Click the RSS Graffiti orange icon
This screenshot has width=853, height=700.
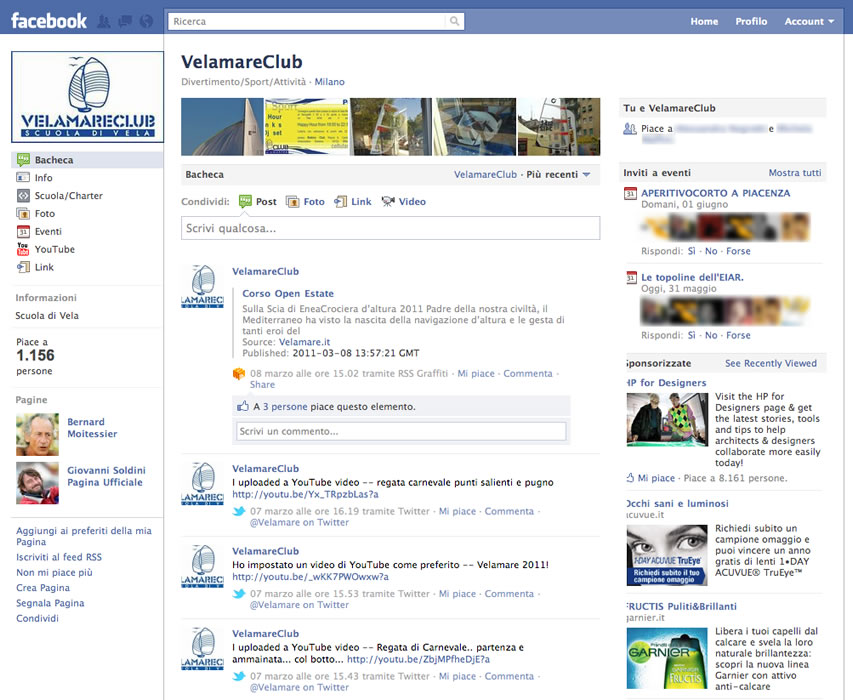(x=239, y=374)
